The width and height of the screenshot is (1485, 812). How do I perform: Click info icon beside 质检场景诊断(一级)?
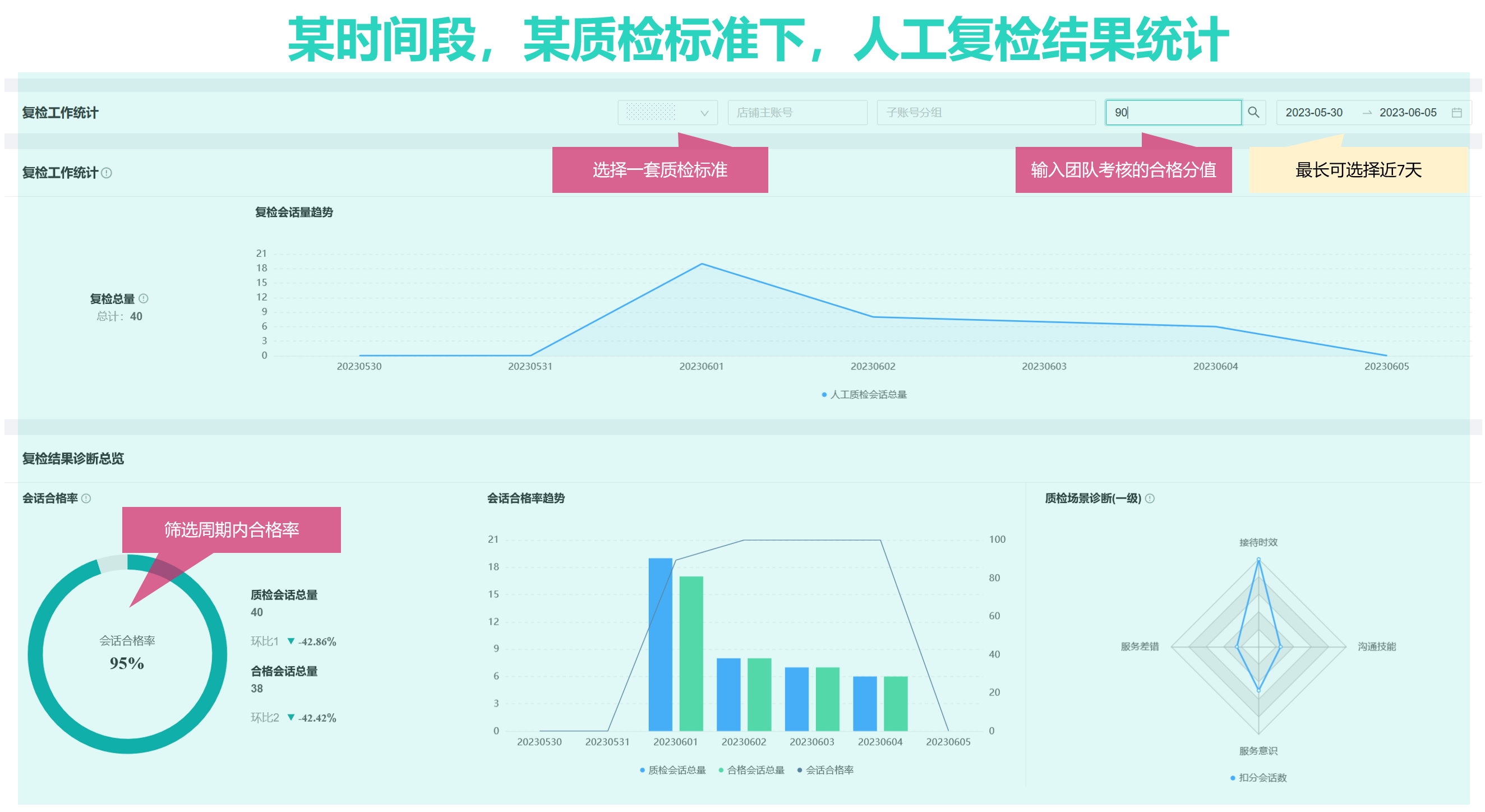1150,499
